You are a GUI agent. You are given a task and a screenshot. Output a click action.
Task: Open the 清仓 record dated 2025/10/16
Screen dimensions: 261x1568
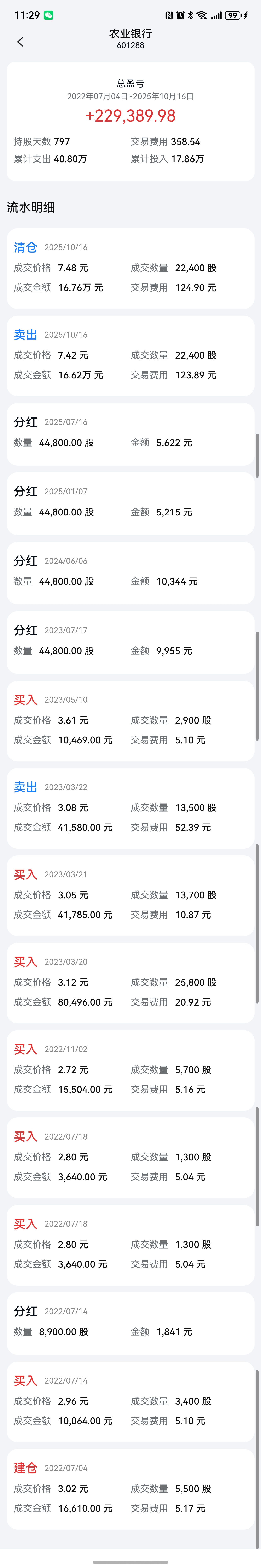tap(130, 268)
